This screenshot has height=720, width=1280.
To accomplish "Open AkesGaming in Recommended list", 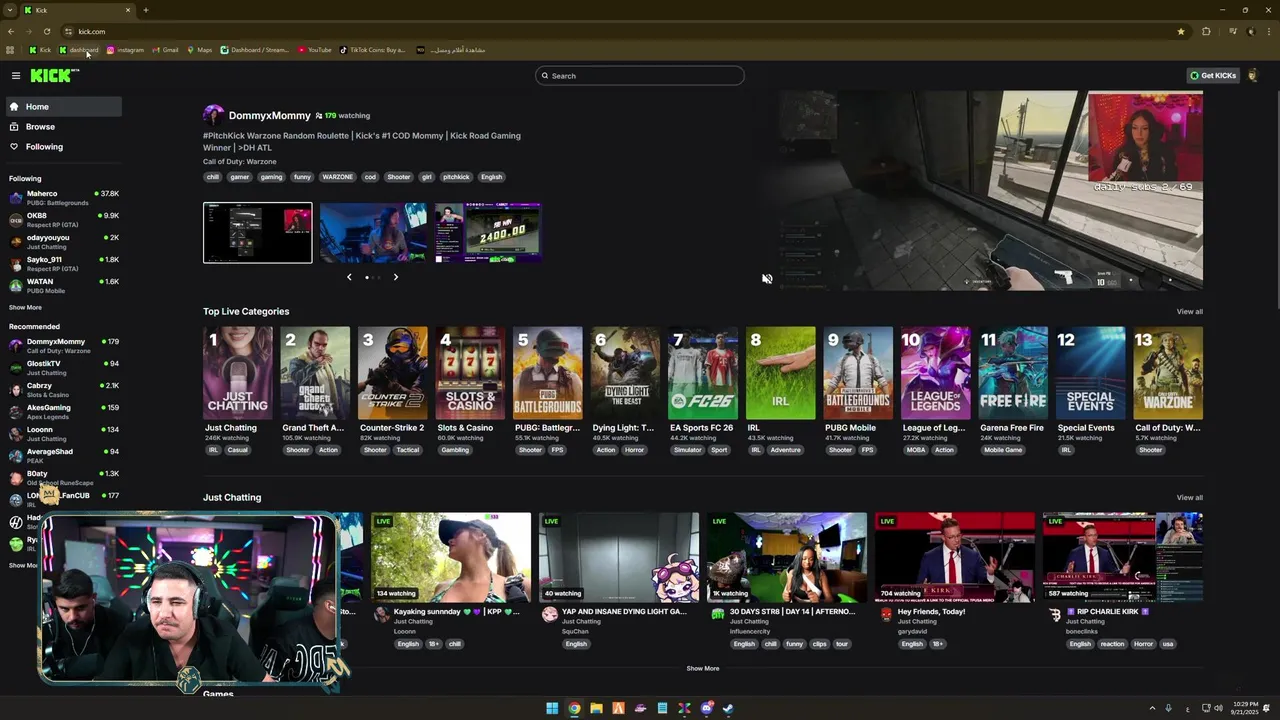I will [x=63, y=412].
